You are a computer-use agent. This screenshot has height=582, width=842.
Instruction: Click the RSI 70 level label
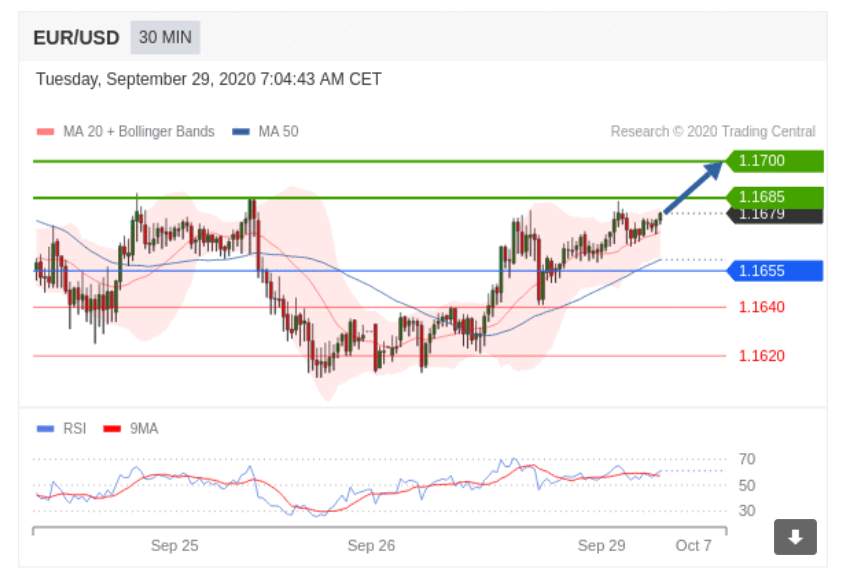pyautogui.click(x=747, y=459)
